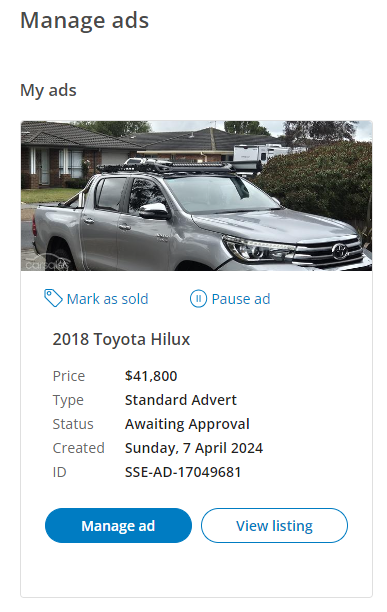Click the Status field label
The image size is (387, 612).
click(73, 424)
